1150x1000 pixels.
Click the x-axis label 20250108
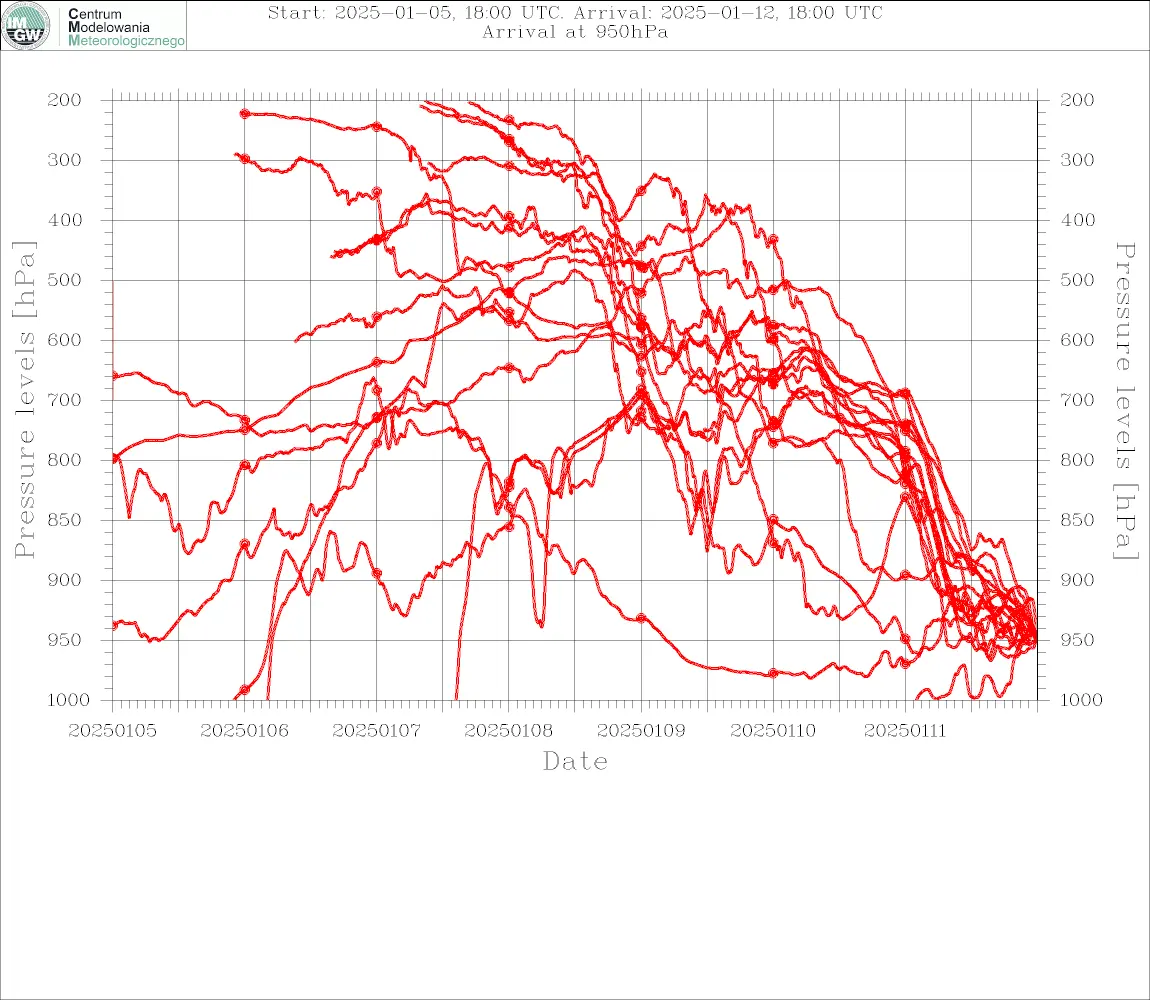tap(509, 731)
